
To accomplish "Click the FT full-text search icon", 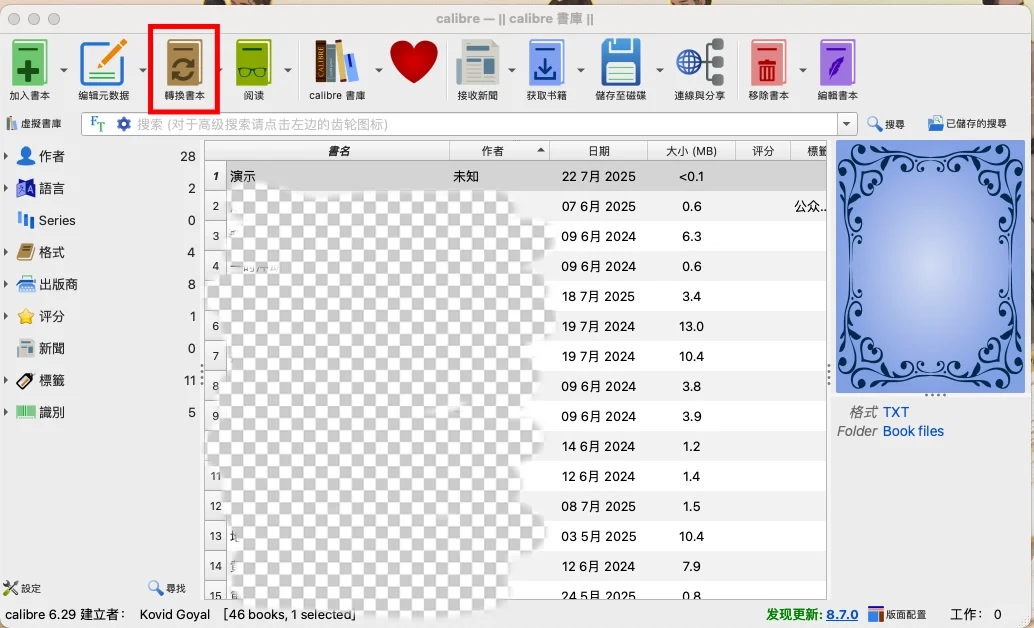I will (x=97, y=123).
